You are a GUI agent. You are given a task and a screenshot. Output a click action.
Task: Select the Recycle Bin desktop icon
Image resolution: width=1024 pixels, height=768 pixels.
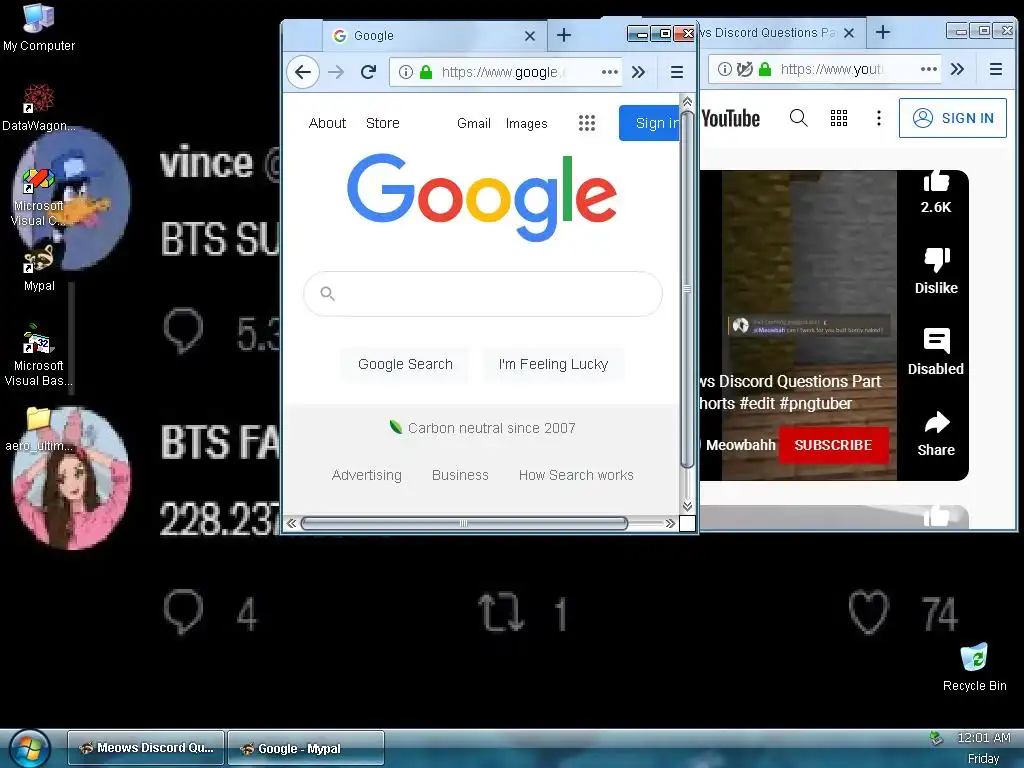974,667
